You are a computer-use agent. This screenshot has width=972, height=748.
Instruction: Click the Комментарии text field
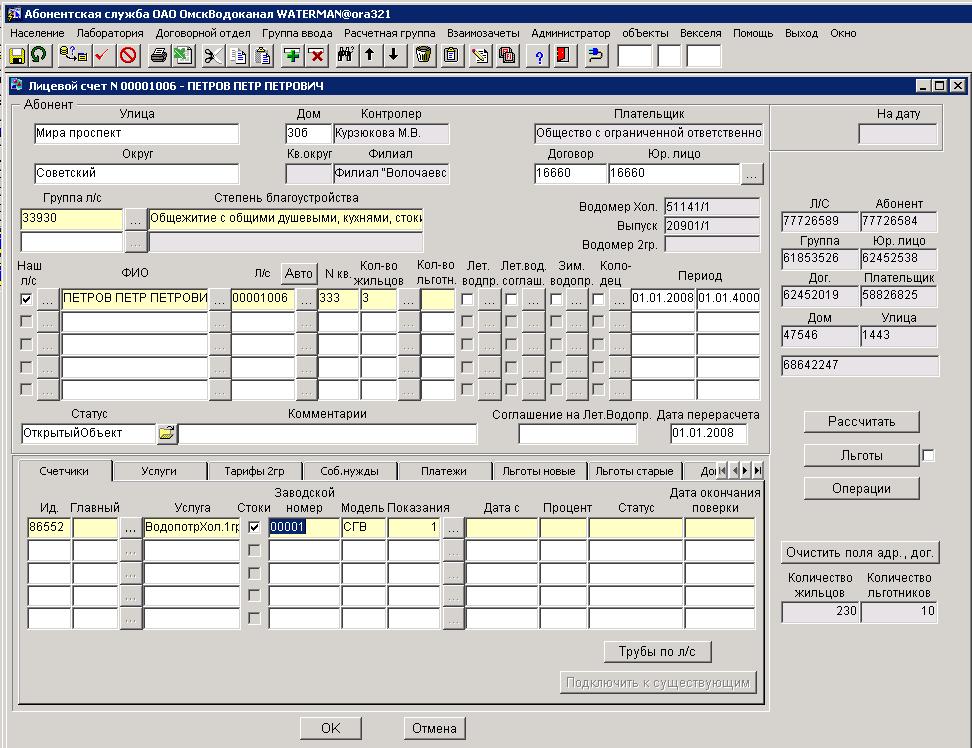click(327, 434)
